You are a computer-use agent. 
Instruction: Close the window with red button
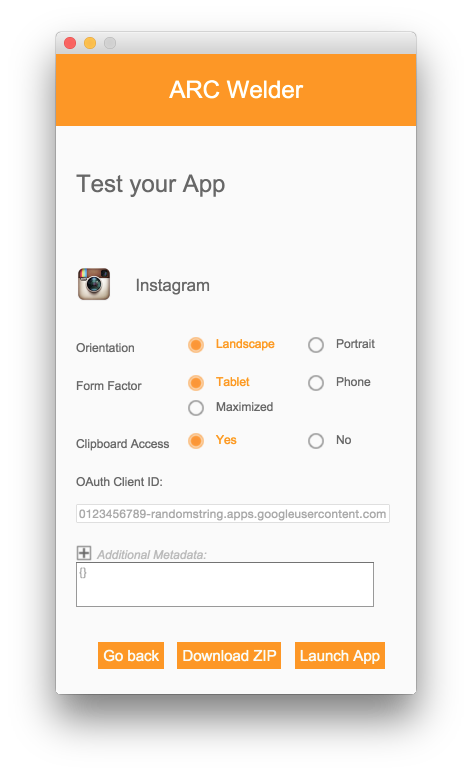70,43
